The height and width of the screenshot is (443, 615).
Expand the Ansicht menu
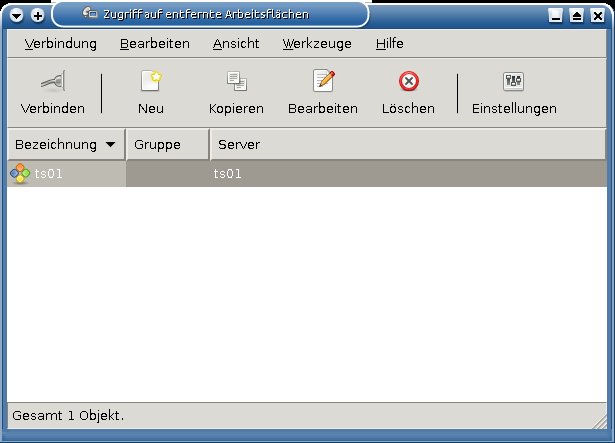tap(236, 44)
